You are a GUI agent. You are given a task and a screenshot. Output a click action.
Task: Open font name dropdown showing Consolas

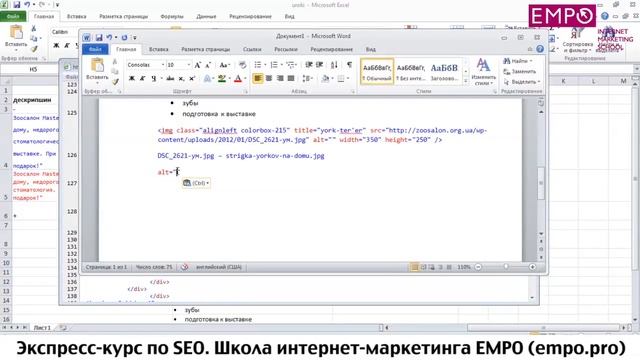162,65
